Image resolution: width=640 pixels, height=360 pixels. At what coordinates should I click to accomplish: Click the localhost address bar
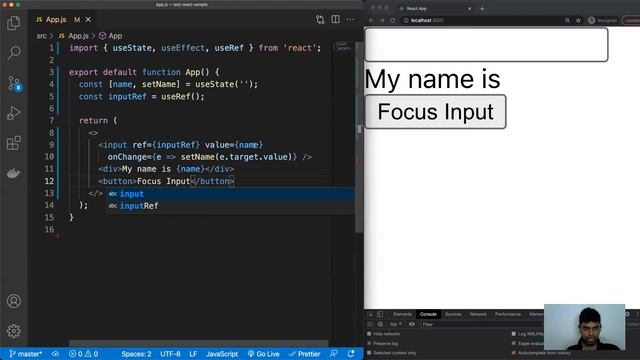482,20
